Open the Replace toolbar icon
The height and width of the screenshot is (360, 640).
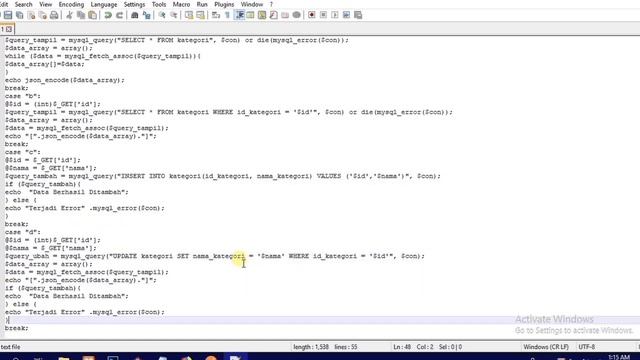click(146, 15)
